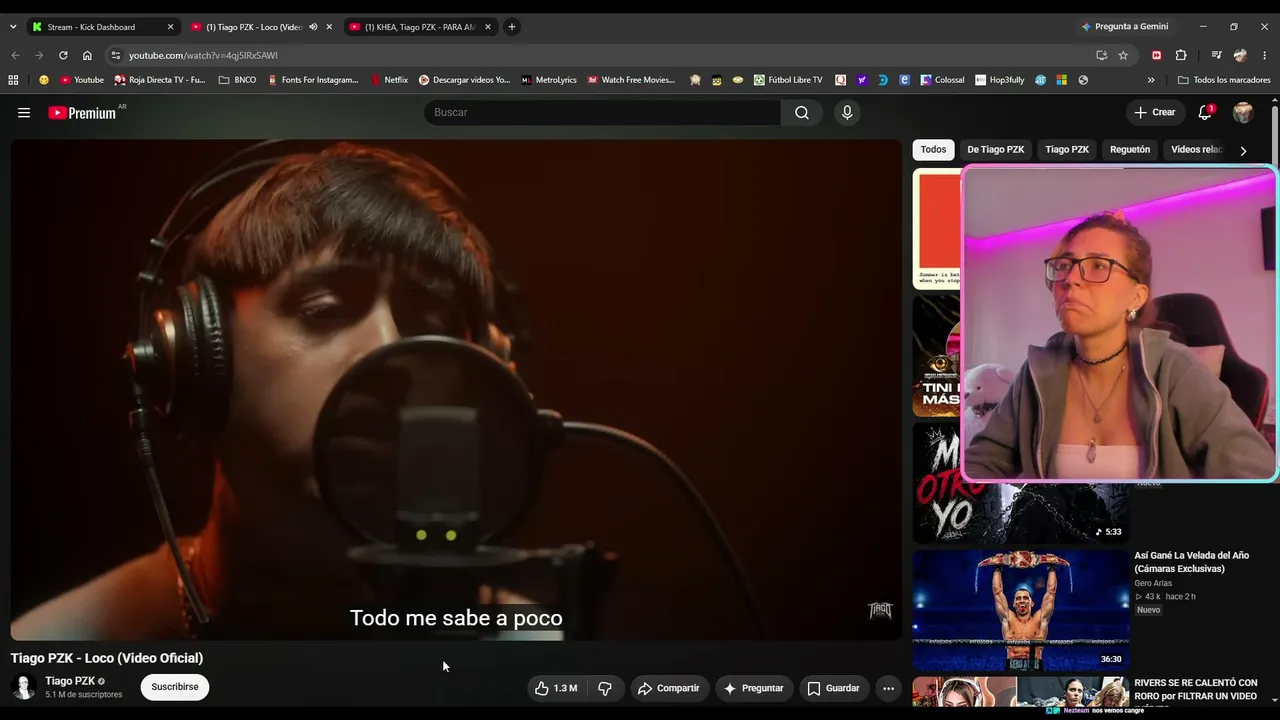Viewport: 1280px width, 720px height.
Task: Open the Colossal bookmark
Action: 942,80
